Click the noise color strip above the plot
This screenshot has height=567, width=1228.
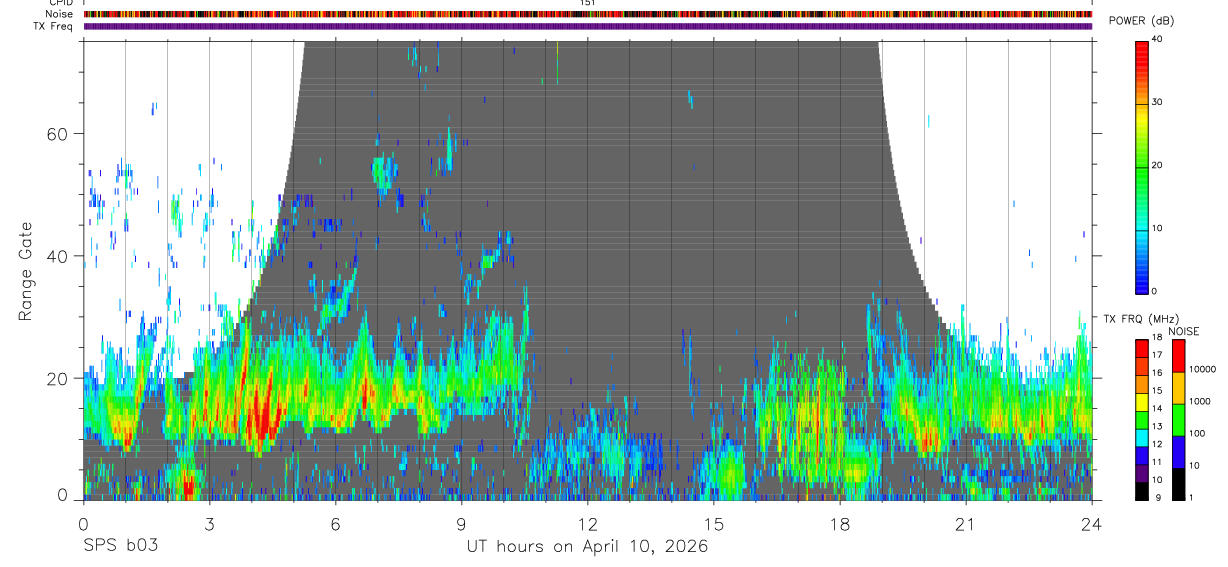587,14
